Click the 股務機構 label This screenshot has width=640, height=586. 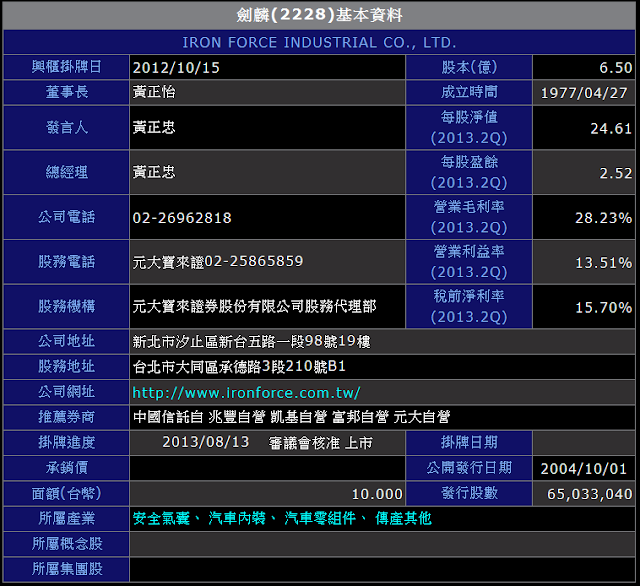pos(67,306)
